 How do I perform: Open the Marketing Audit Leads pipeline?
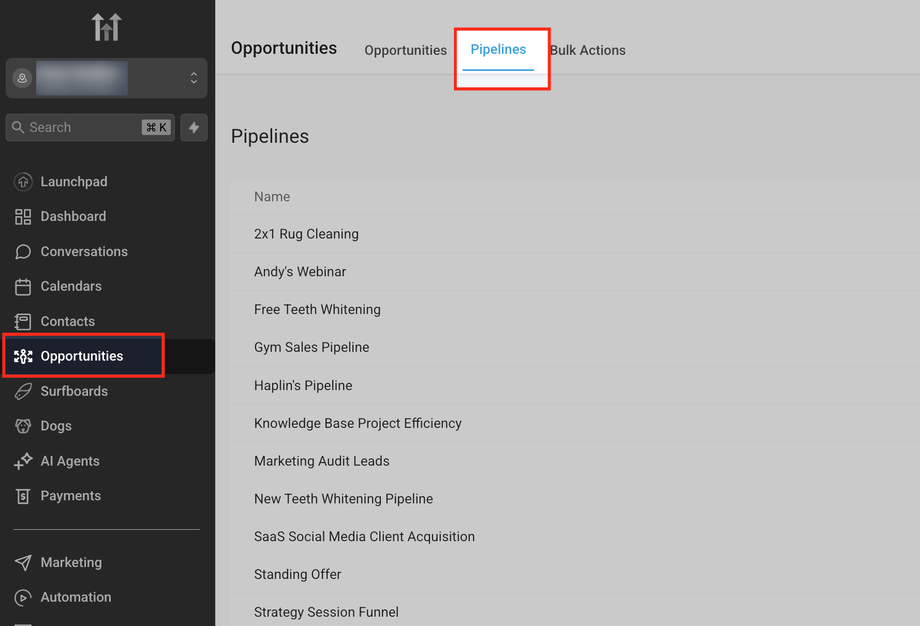click(322, 462)
